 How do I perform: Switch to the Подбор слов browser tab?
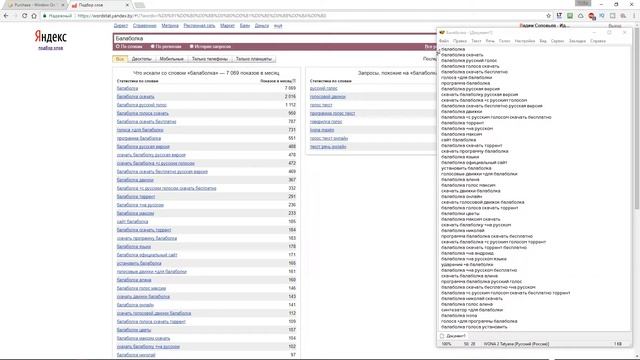pos(98,5)
